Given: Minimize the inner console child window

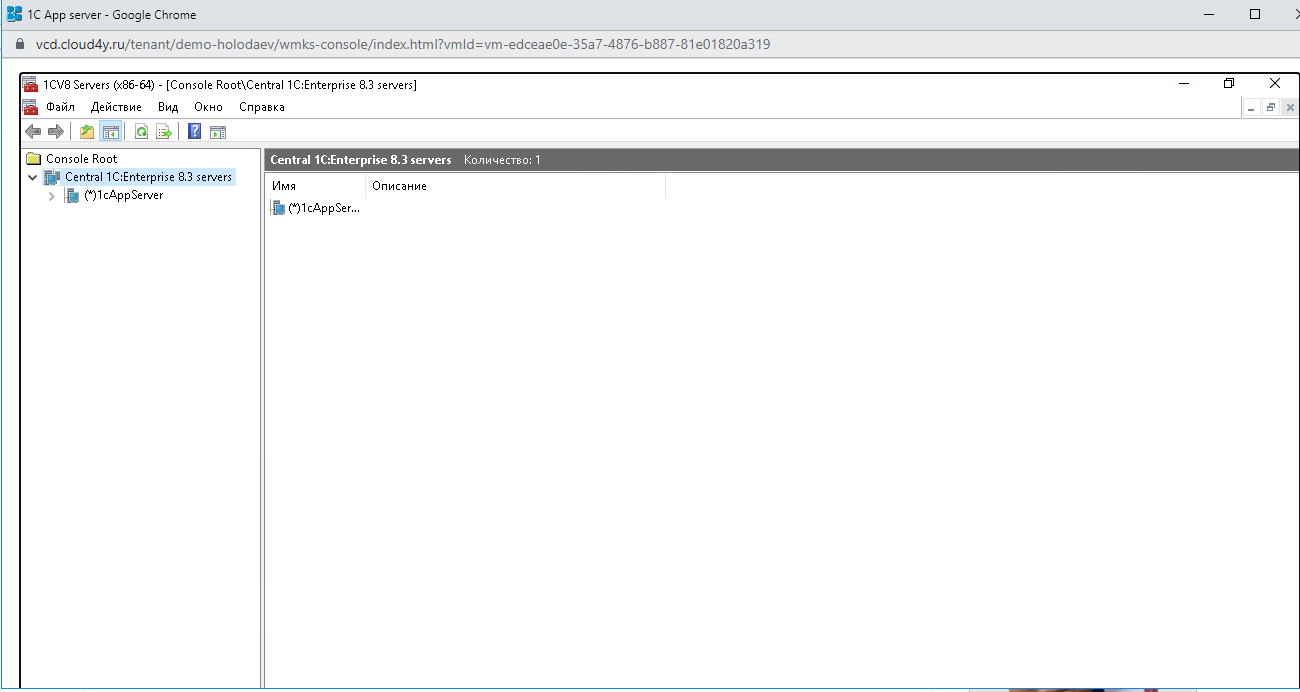Looking at the screenshot, I should click(1251, 107).
